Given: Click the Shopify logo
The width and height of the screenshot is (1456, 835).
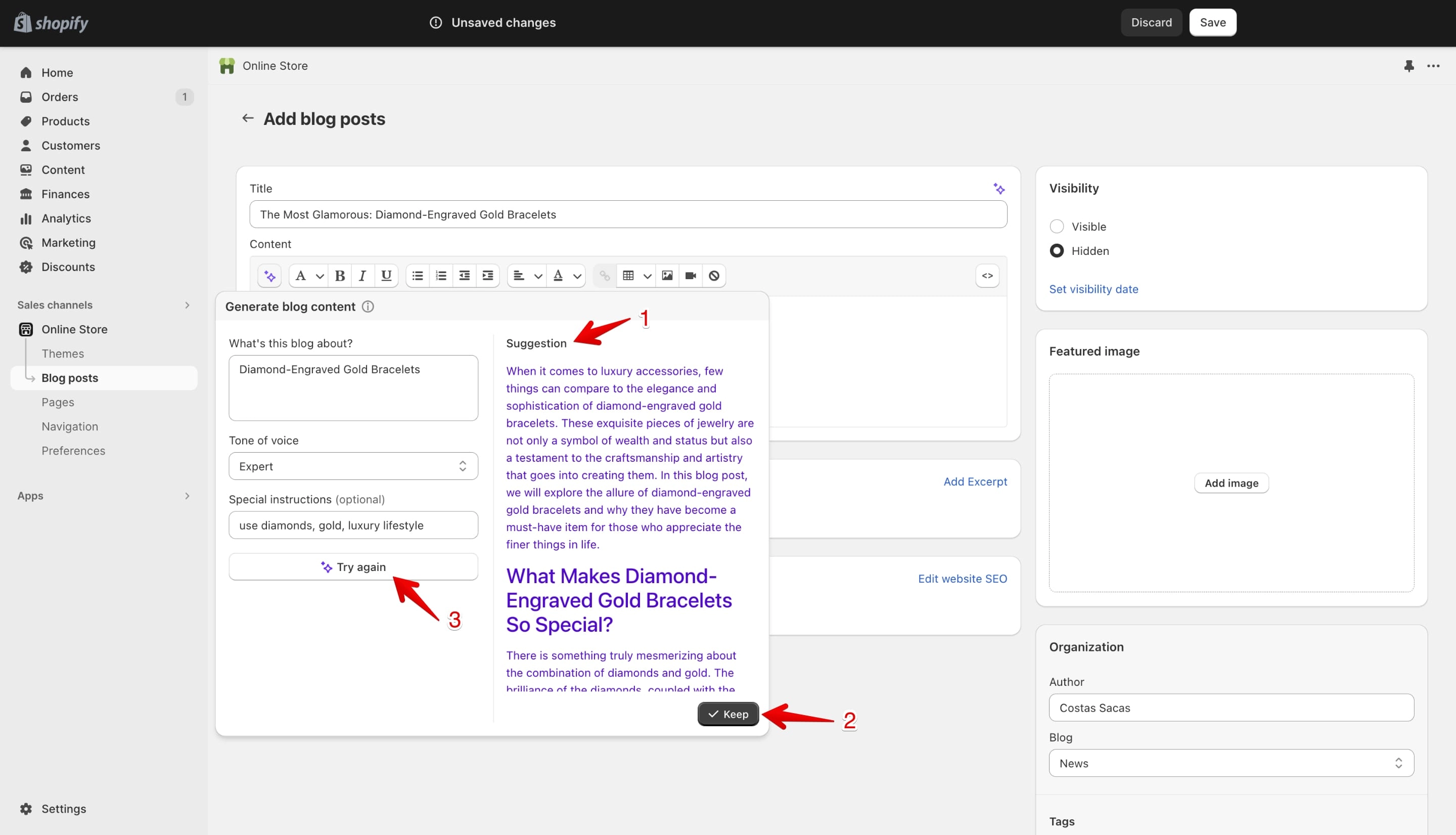Looking at the screenshot, I should tap(51, 23).
